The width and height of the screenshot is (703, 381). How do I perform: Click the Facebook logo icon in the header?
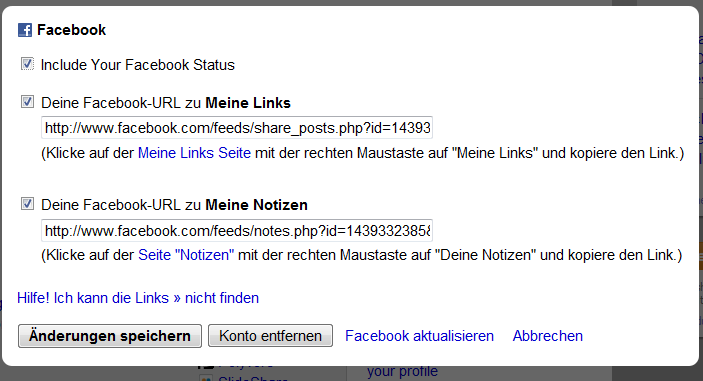[x=25, y=30]
